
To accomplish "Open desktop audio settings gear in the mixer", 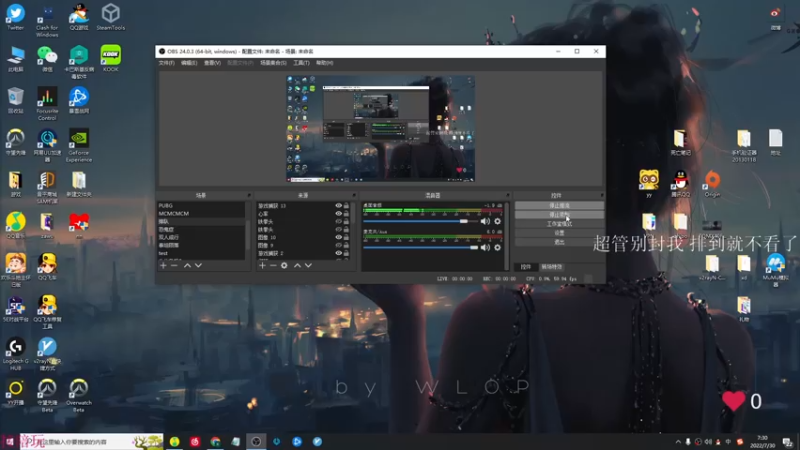I will [497, 221].
